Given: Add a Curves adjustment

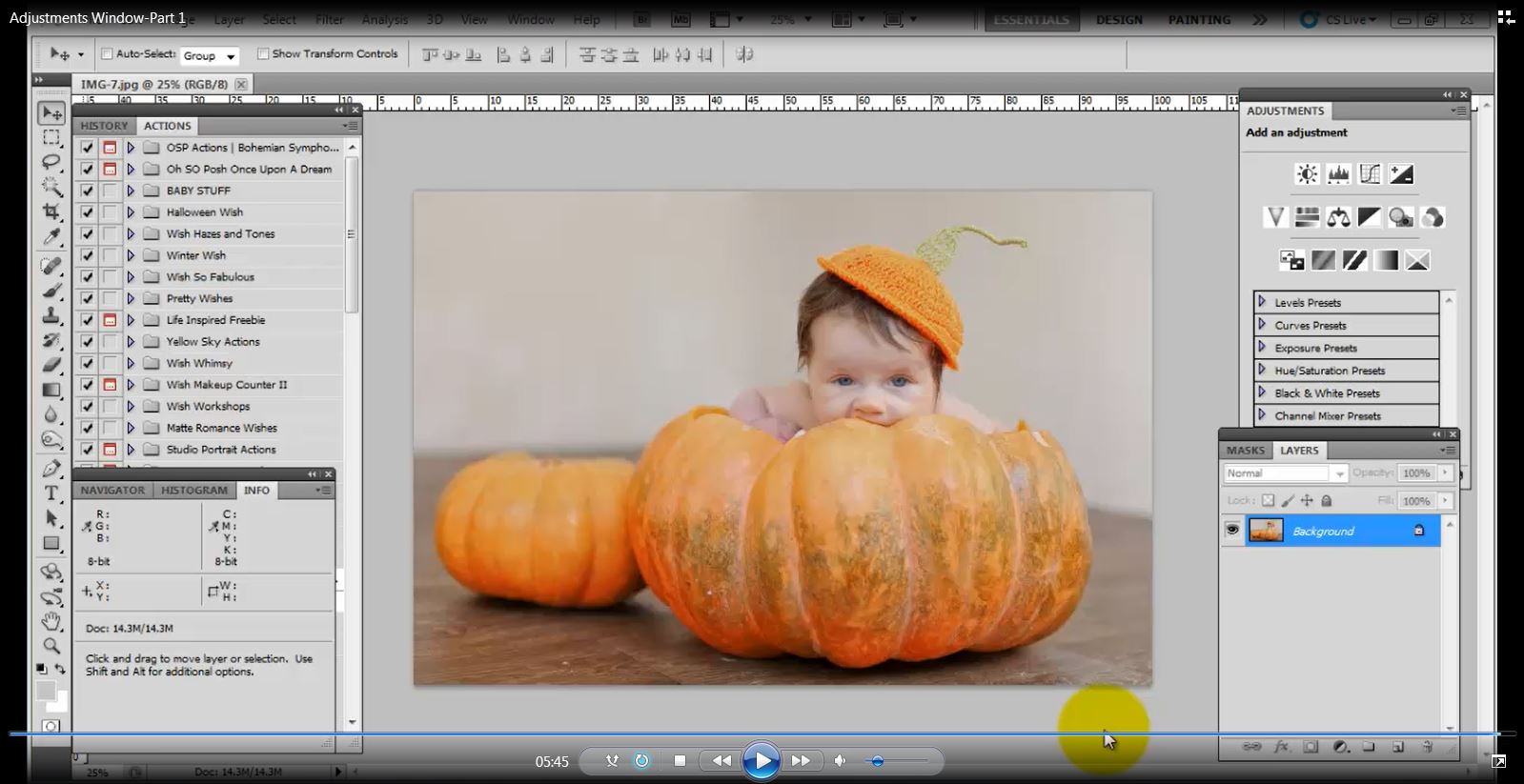Looking at the screenshot, I should pos(1370,174).
